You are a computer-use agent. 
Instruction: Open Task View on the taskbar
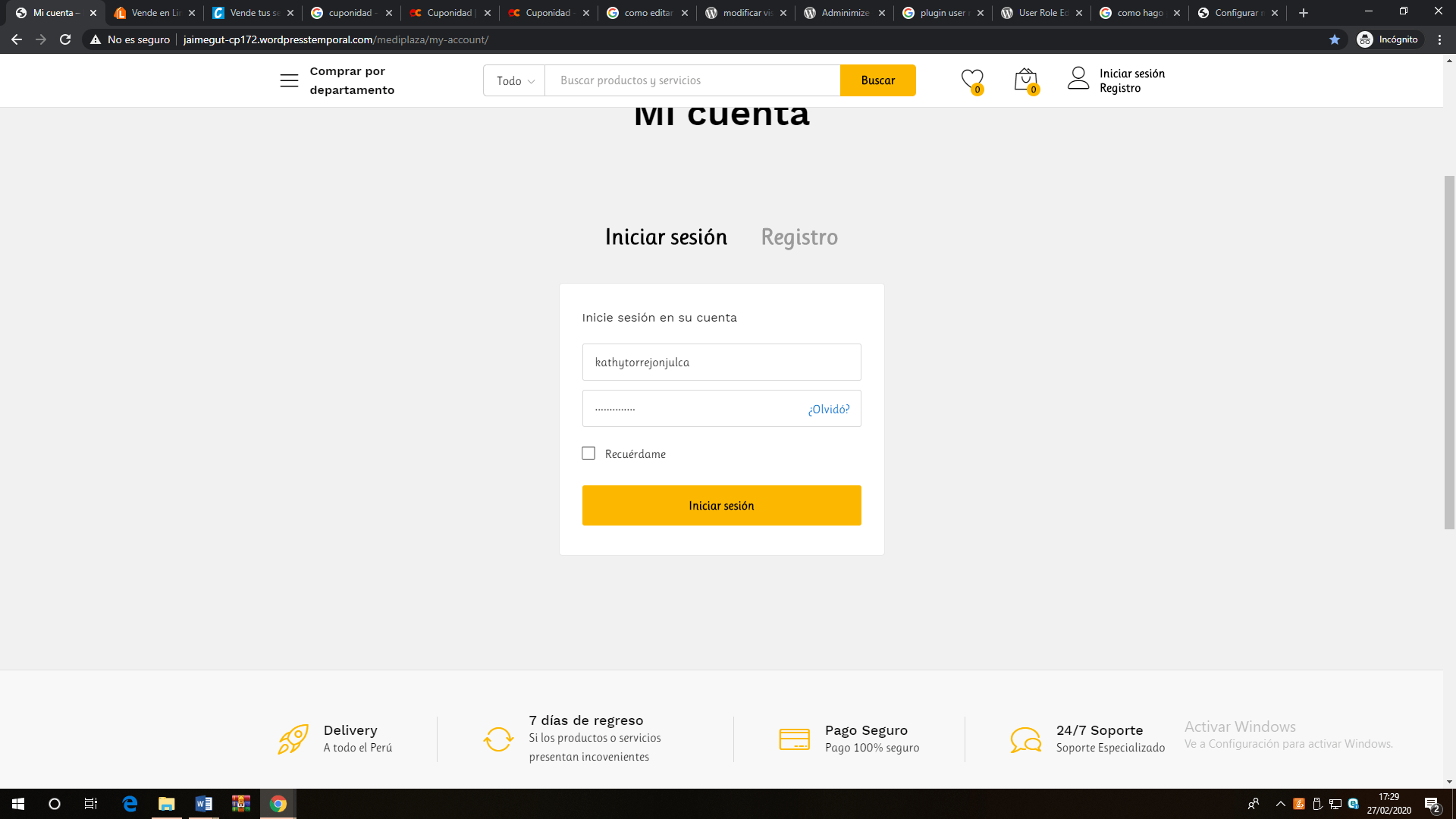point(91,804)
